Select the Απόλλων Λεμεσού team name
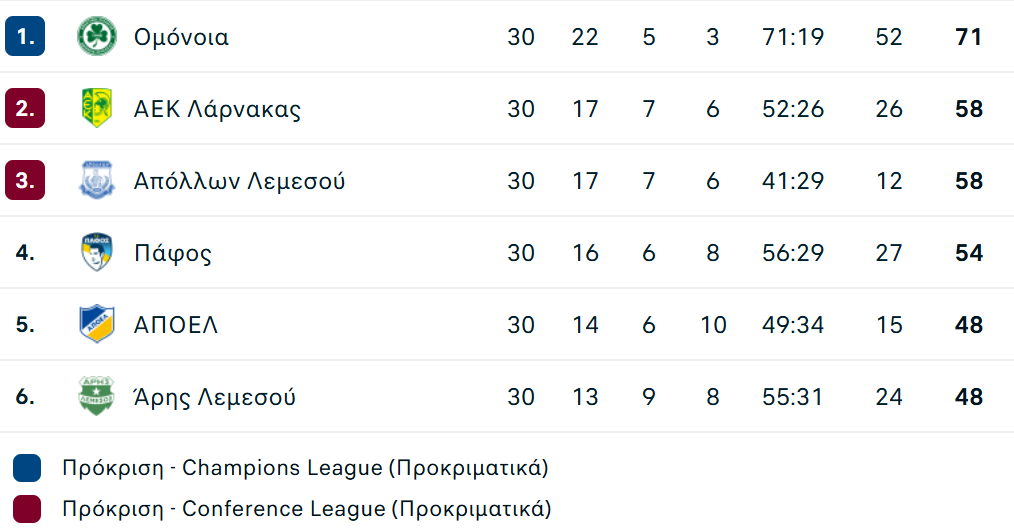This screenshot has width=1014, height=532. [x=239, y=181]
